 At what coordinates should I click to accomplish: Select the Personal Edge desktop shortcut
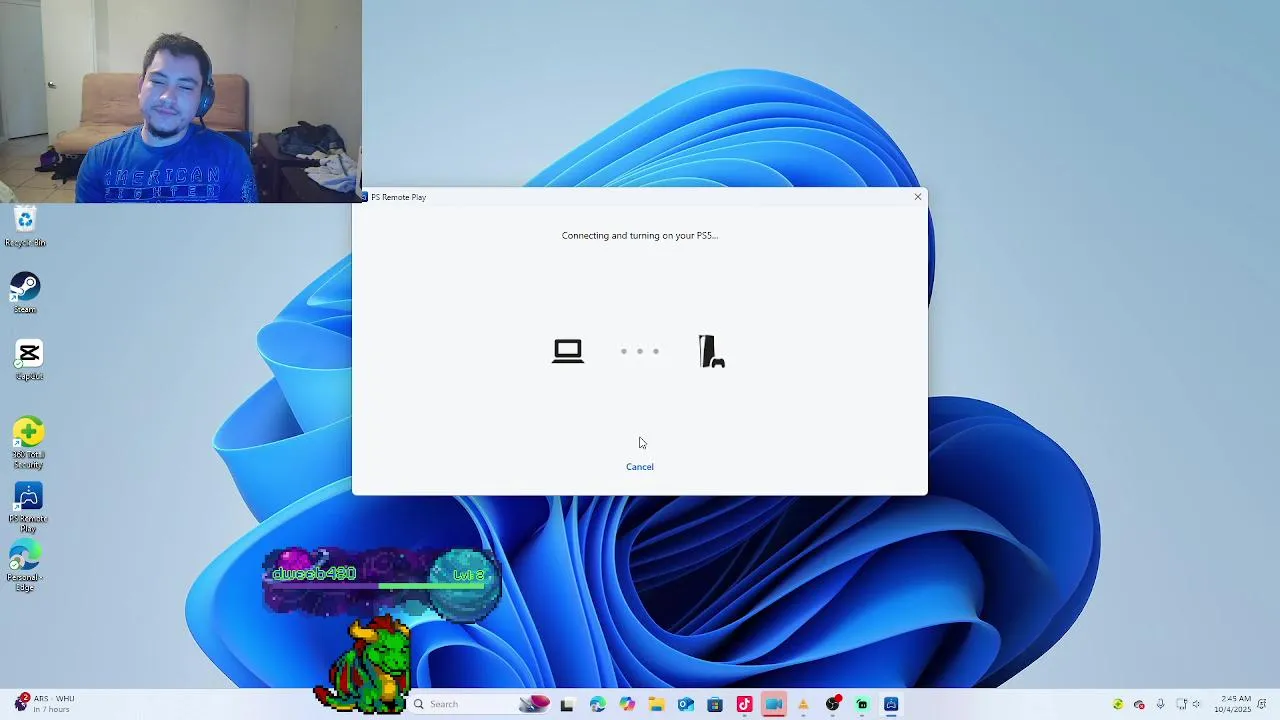(25, 567)
